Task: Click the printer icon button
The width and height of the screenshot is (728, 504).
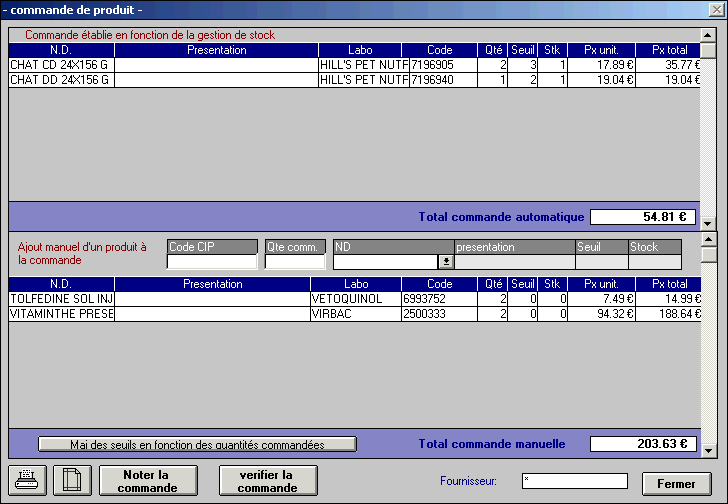Action: coord(27,480)
